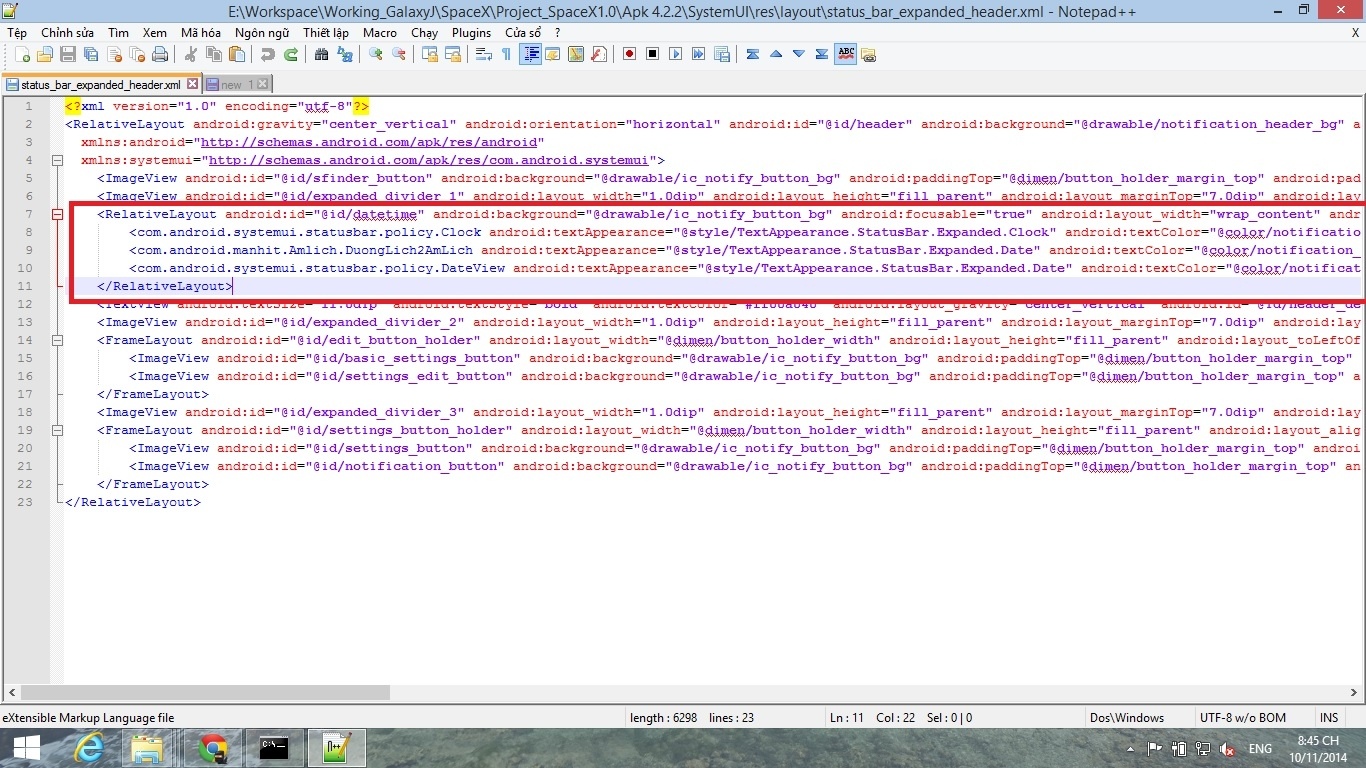Click the Paste clipboard toolbar icon
This screenshot has width=1366, height=768.
[x=236, y=54]
